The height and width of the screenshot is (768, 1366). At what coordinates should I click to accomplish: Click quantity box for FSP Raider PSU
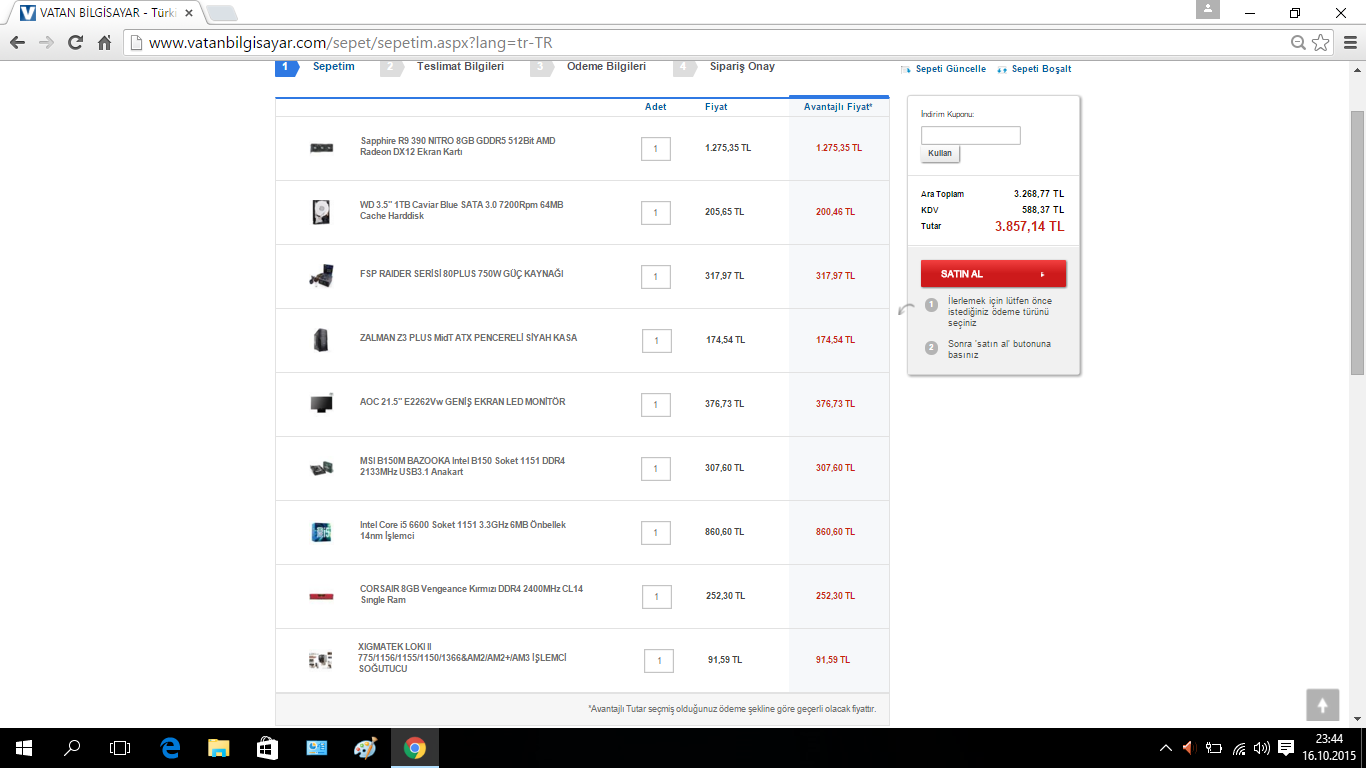(x=656, y=276)
